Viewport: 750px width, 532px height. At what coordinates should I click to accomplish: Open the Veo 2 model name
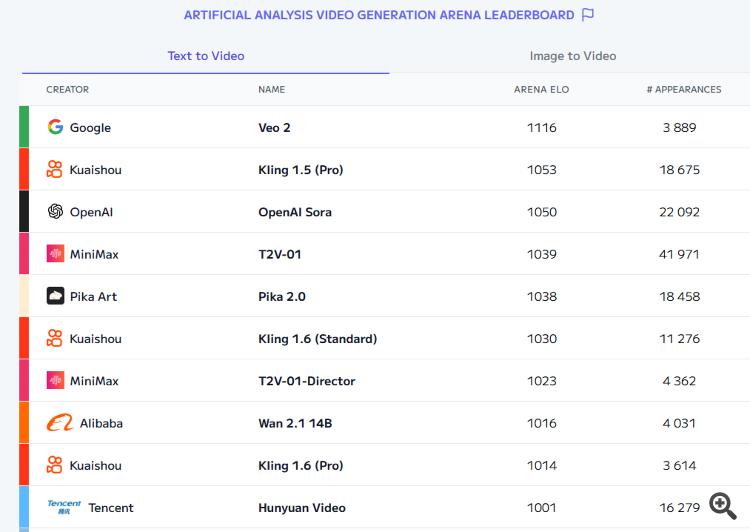click(274, 128)
